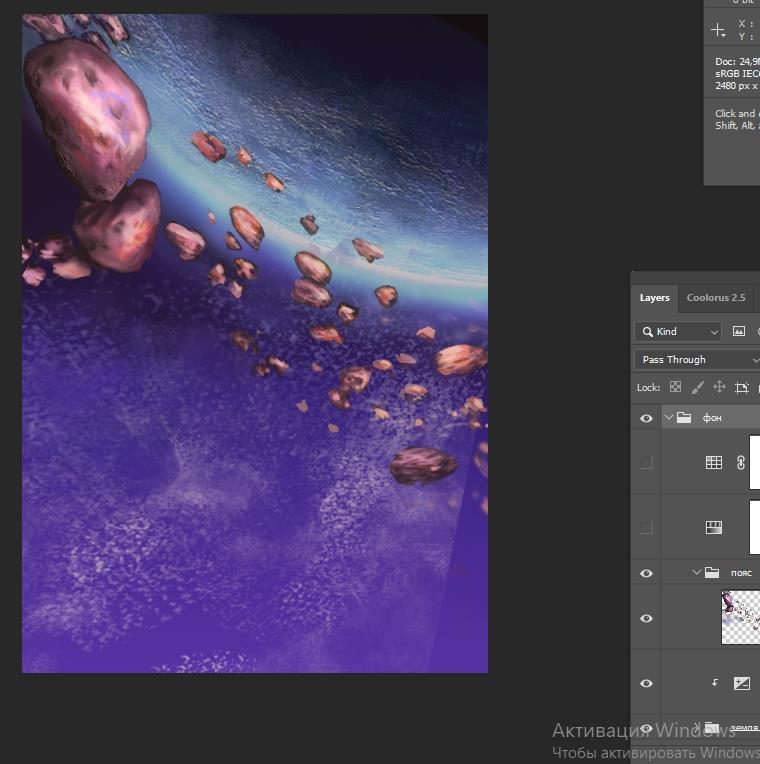Hide the пояс group with eye icon
The height and width of the screenshot is (764, 760).
coord(646,573)
